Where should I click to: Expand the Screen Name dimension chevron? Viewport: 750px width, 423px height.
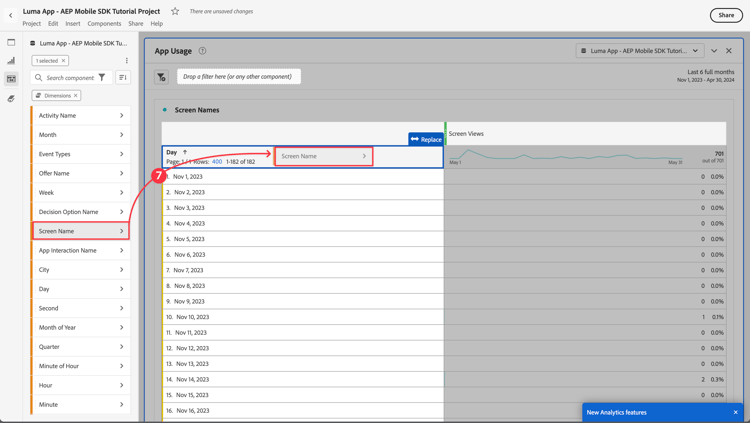point(121,231)
